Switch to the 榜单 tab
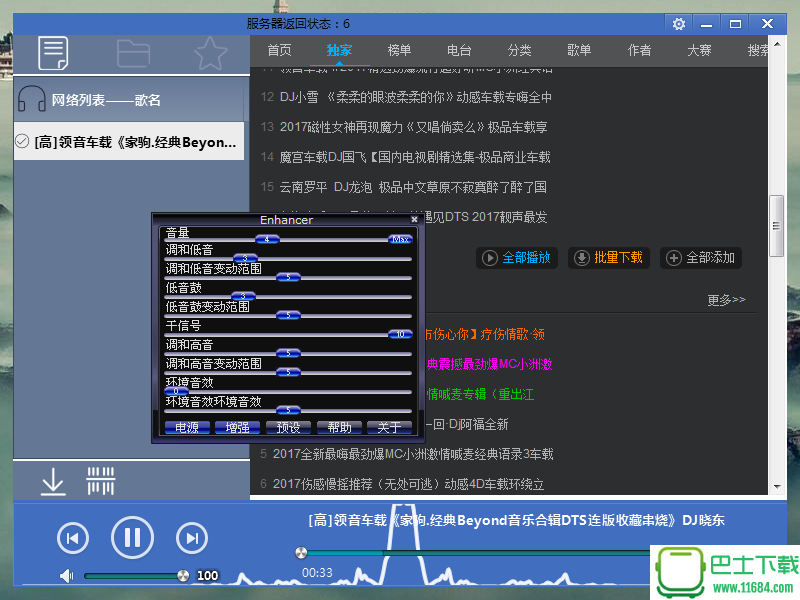Image resolution: width=800 pixels, height=600 pixels. click(x=399, y=50)
